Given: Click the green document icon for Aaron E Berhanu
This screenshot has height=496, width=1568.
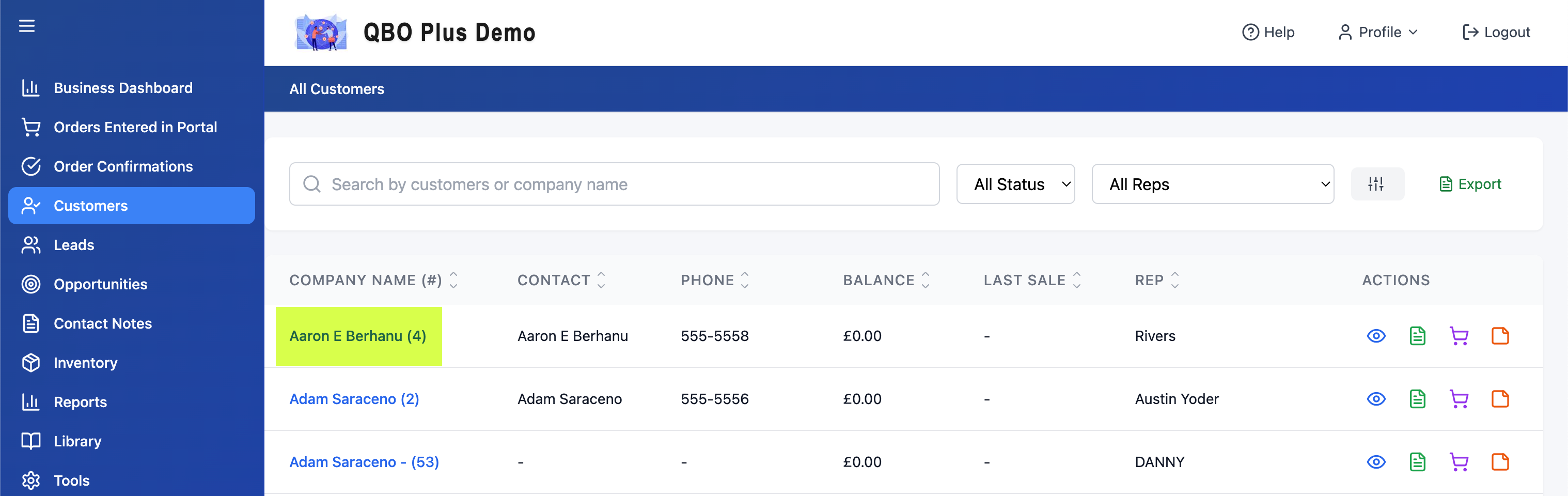Looking at the screenshot, I should [x=1417, y=336].
